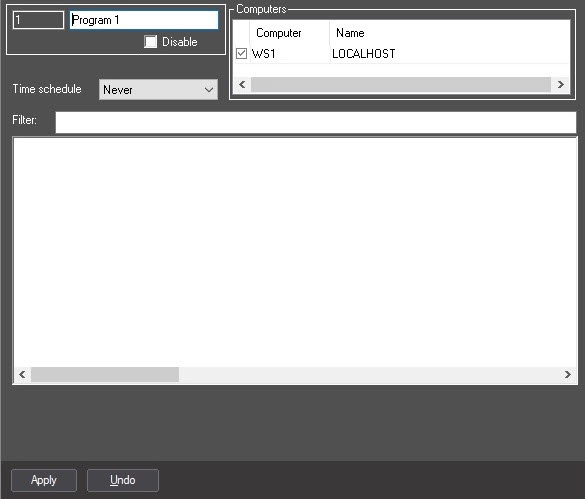Click into the Filter input field
Screen dimensions: 585x499
coord(316,122)
